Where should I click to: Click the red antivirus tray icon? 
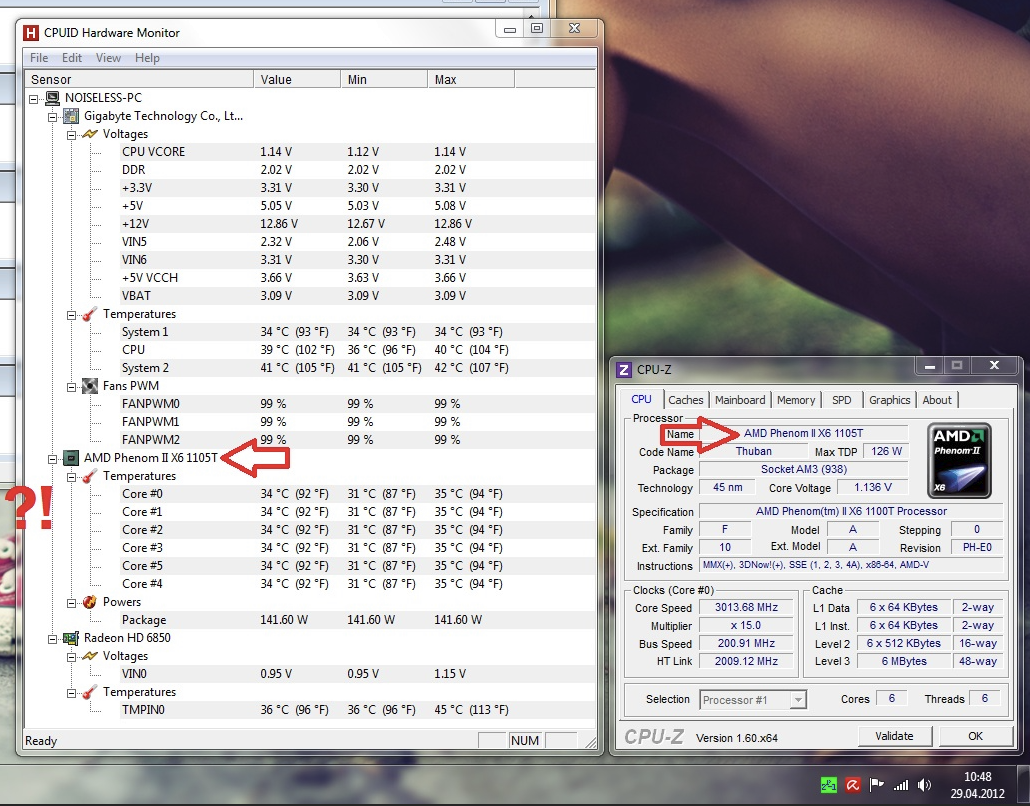click(x=853, y=784)
